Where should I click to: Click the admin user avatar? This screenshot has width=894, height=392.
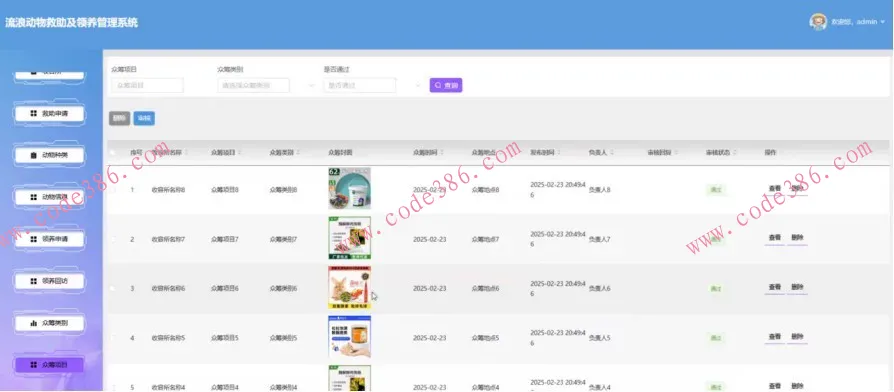818,22
